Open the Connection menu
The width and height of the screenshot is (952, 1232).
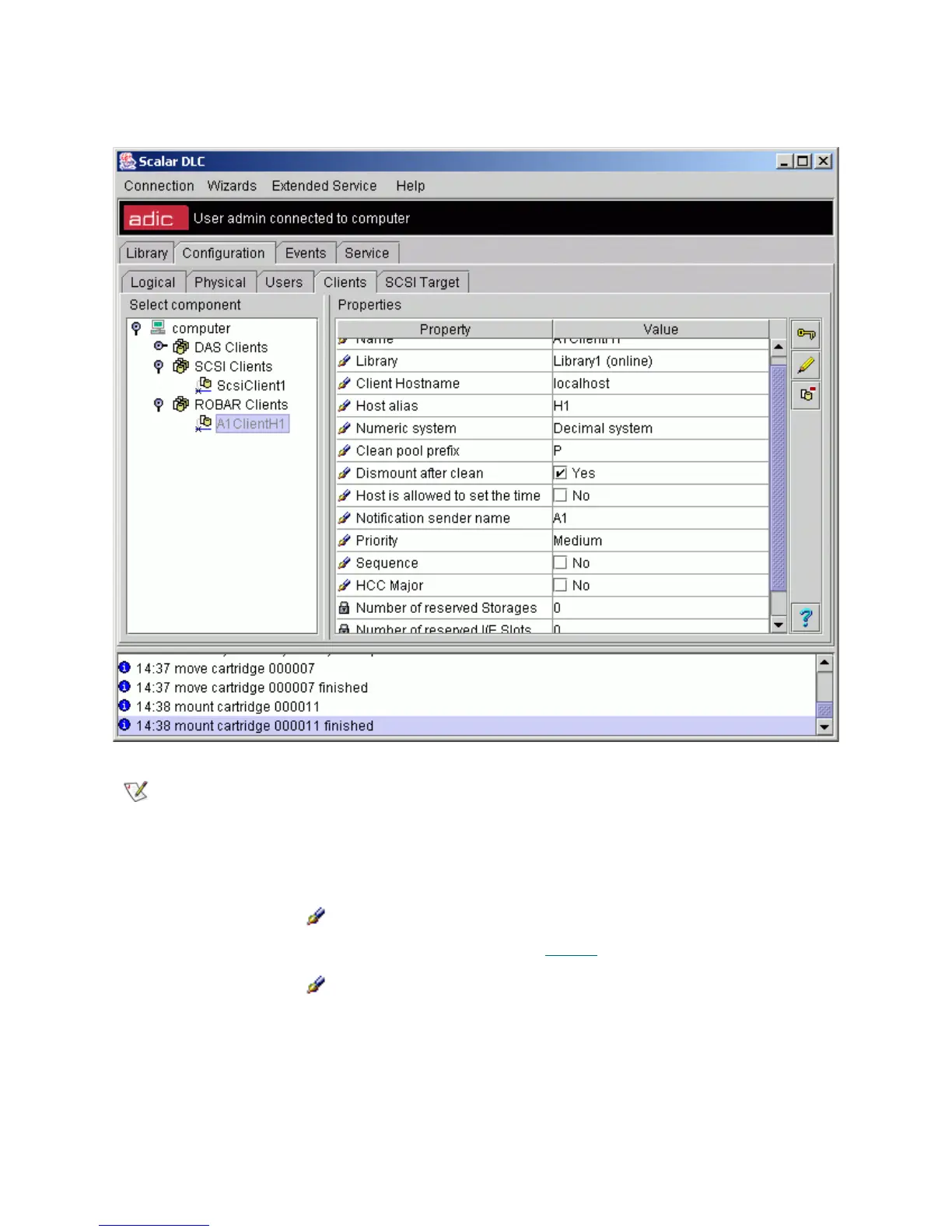tap(159, 186)
